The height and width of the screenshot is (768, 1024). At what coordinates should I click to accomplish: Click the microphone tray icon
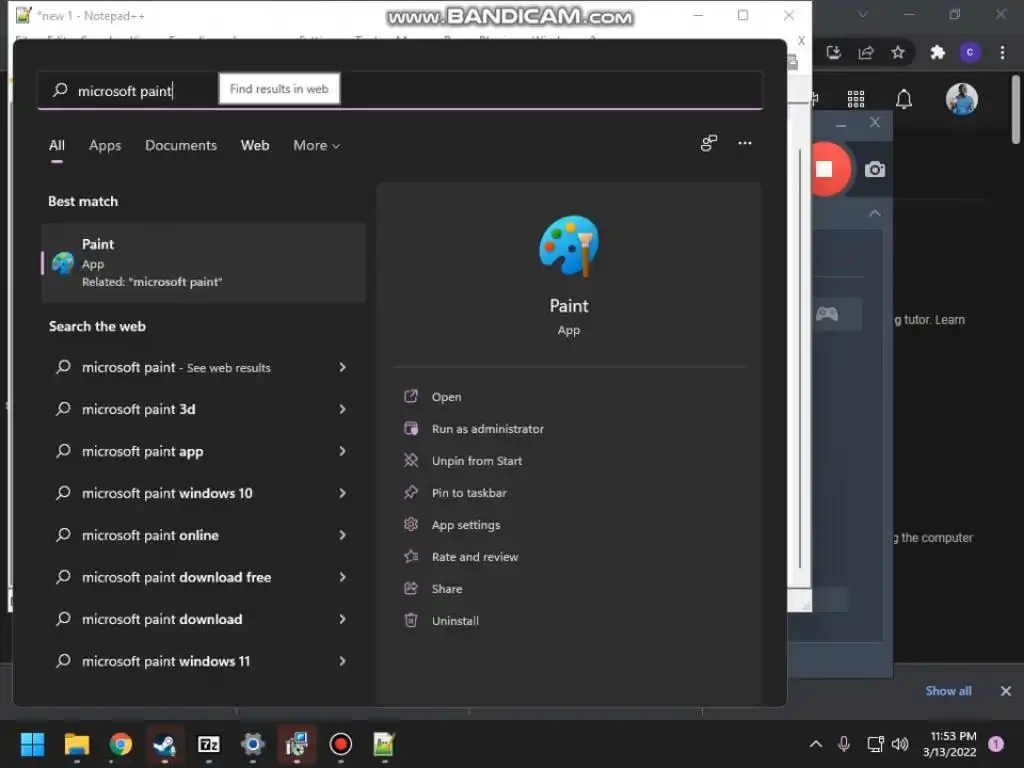[x=844, y=744]
